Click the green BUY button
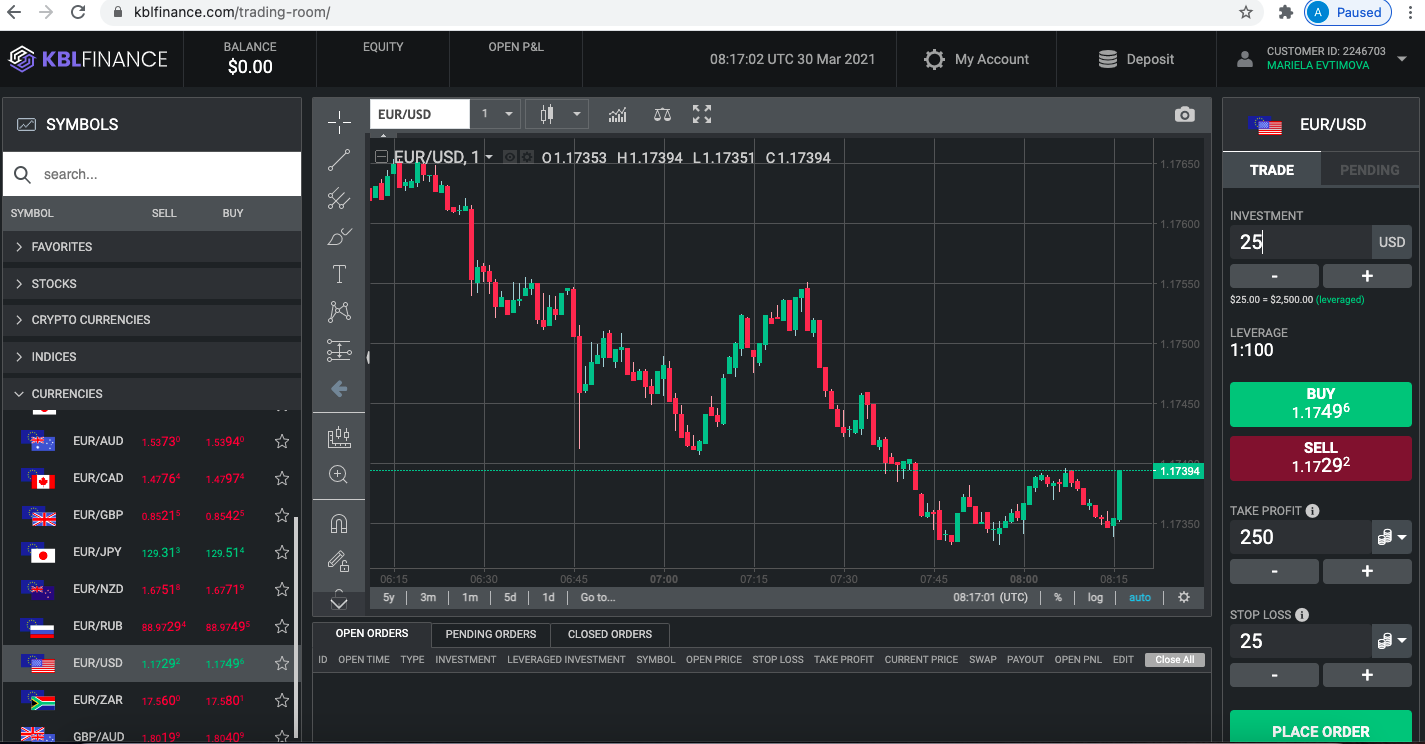The height and width of the screenshot is (744, 1425). pyautogui.click(x=1320, y=403)
